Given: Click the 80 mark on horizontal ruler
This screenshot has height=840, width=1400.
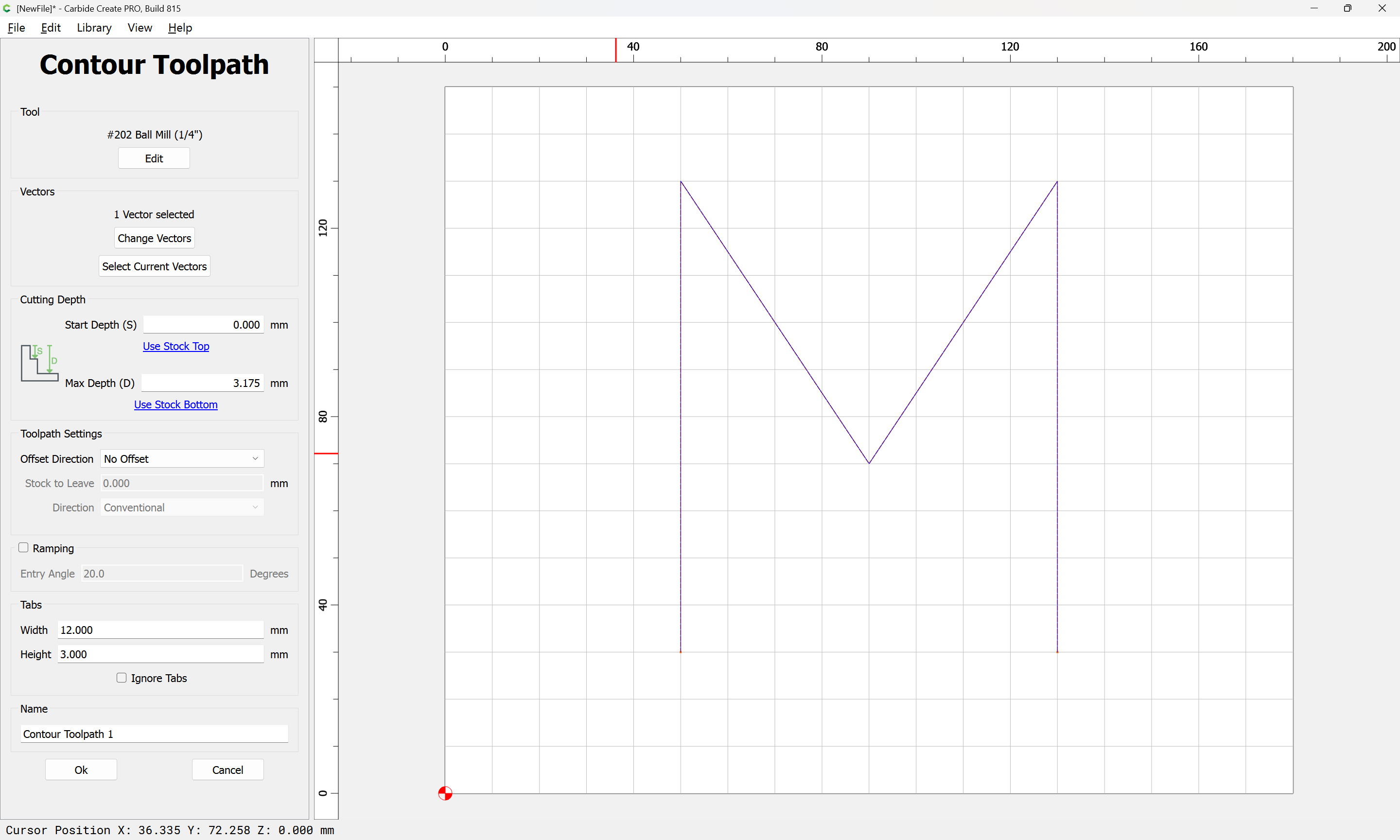Looking at the screenshot, I should [822, 46].
